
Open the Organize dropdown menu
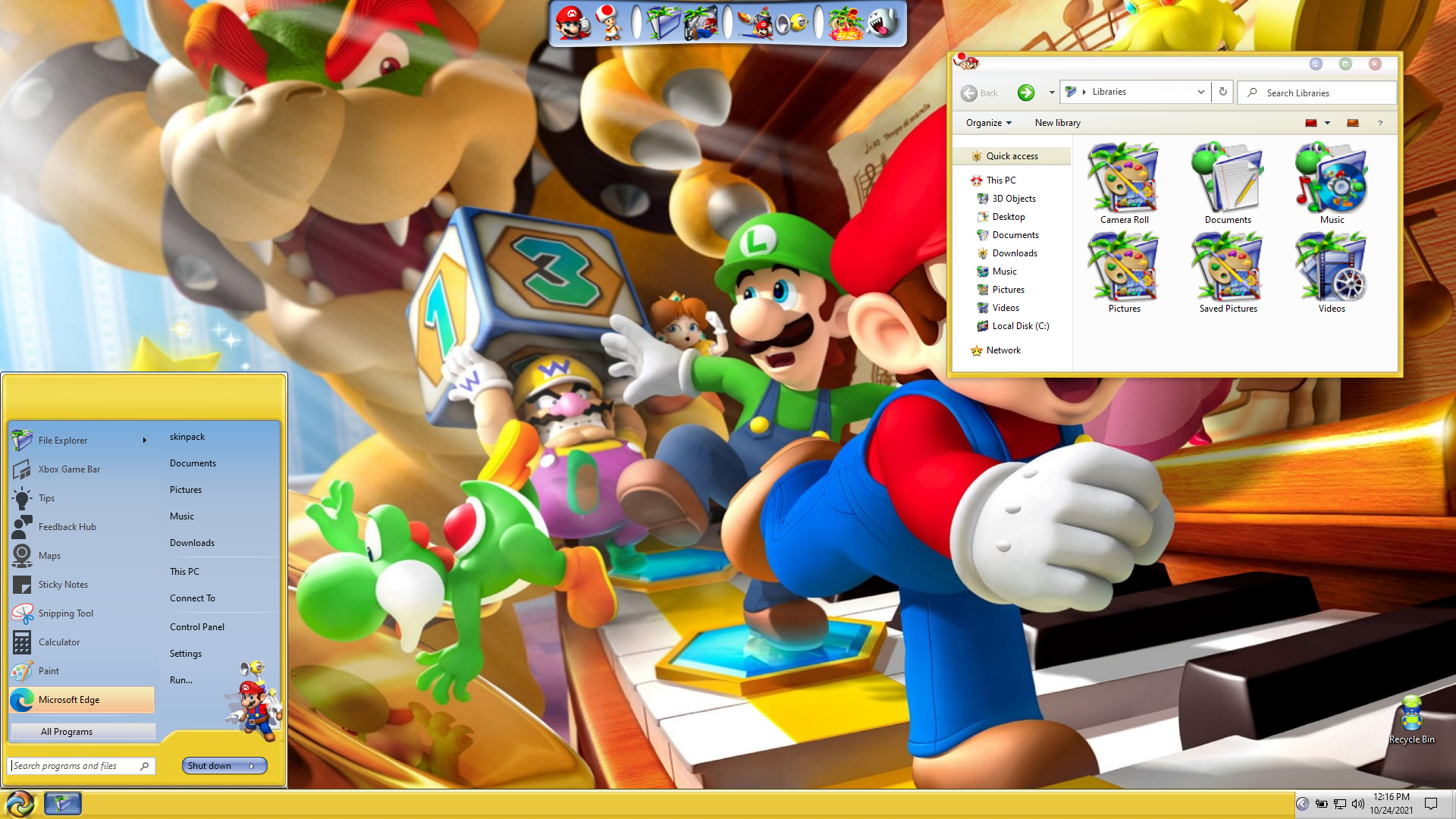tap(988, 123)
